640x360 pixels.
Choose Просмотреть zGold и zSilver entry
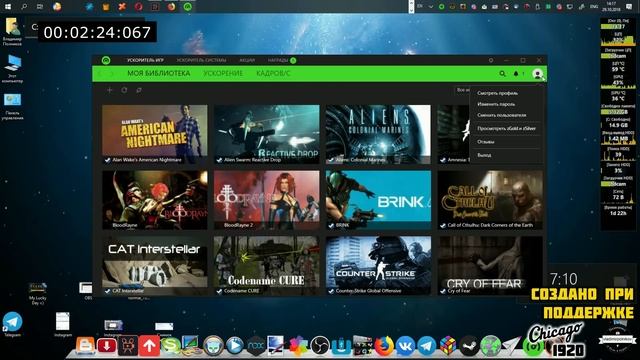(506, 129)
